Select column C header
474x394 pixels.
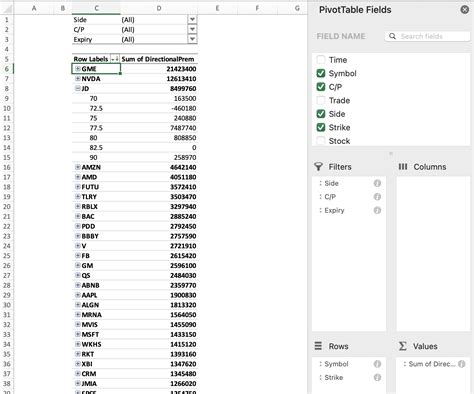(96, 8)
